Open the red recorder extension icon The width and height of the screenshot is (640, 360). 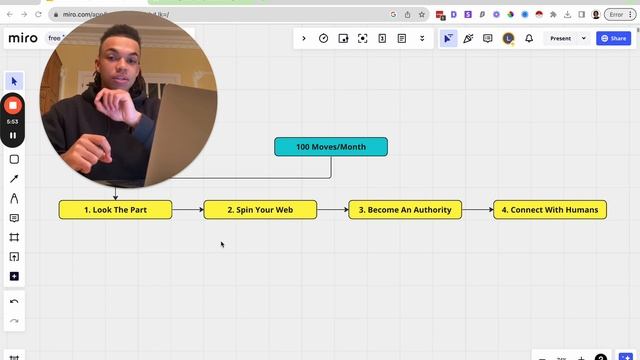(440, 15)
